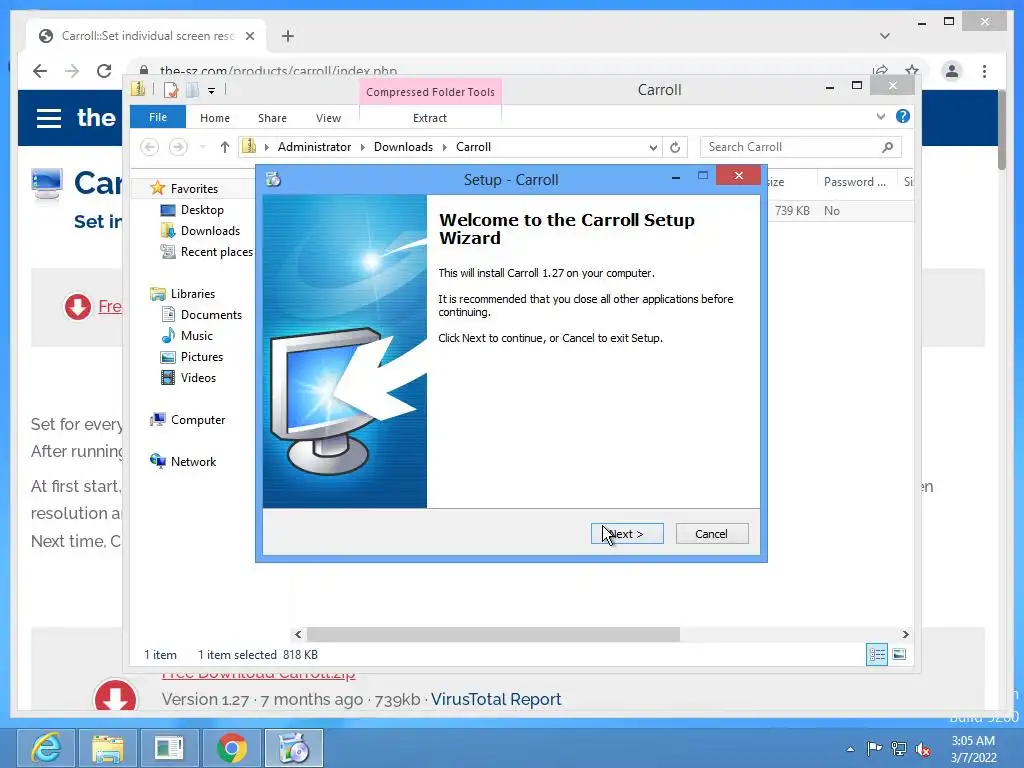Click the new folder icon in Quick Access toolbar
Screen dimensions: 1024x768
point(192,90)
